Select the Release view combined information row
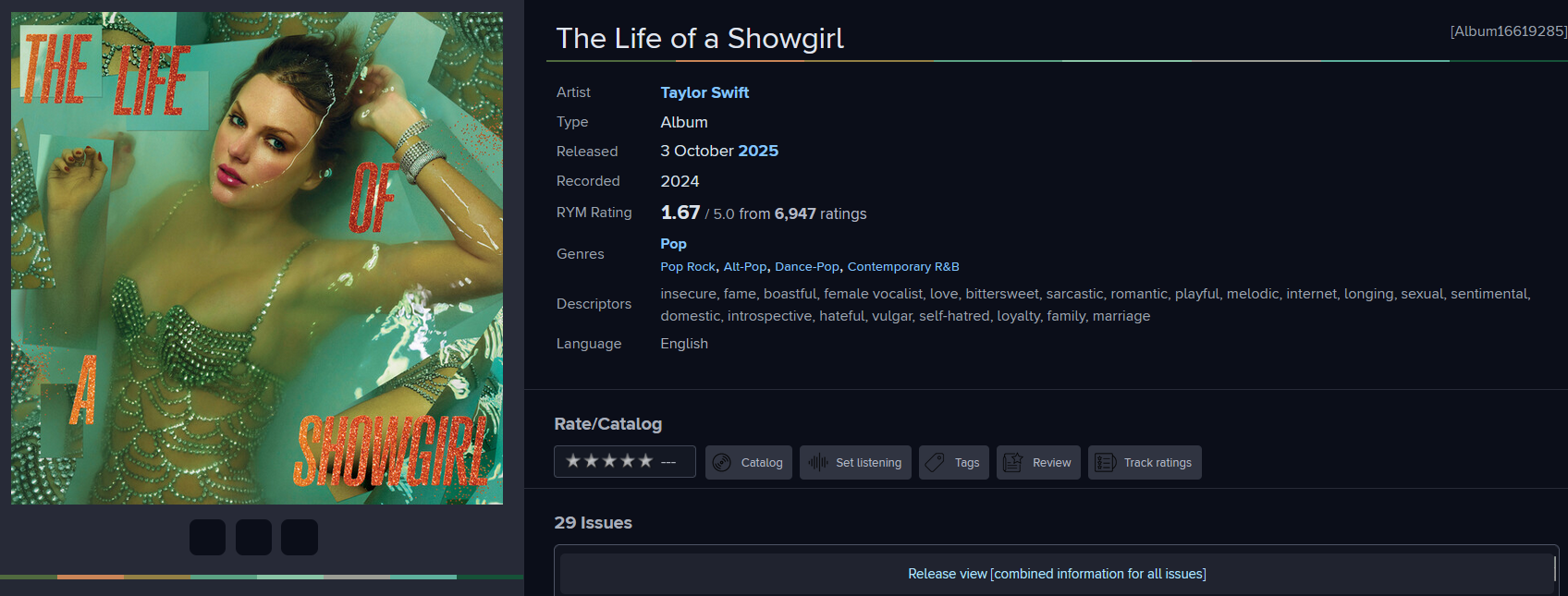This screenshot has height=596, width=1568. tap(1057, 574)
